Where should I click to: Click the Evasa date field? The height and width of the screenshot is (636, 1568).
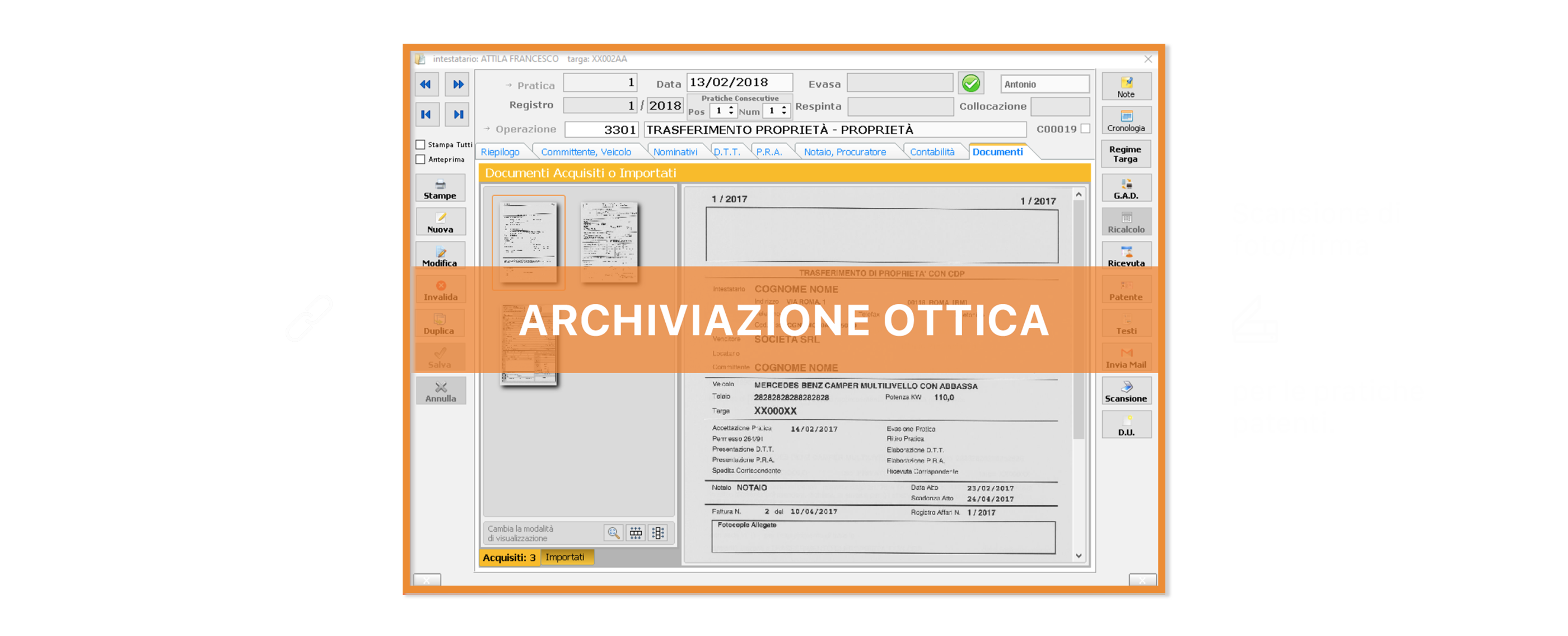pos(900,82)
